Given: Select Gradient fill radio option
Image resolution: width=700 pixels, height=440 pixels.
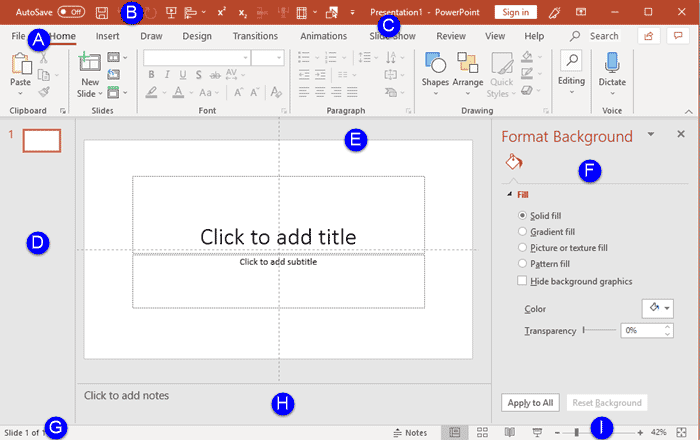Looking at the screenshot, I should coord(522,232).
